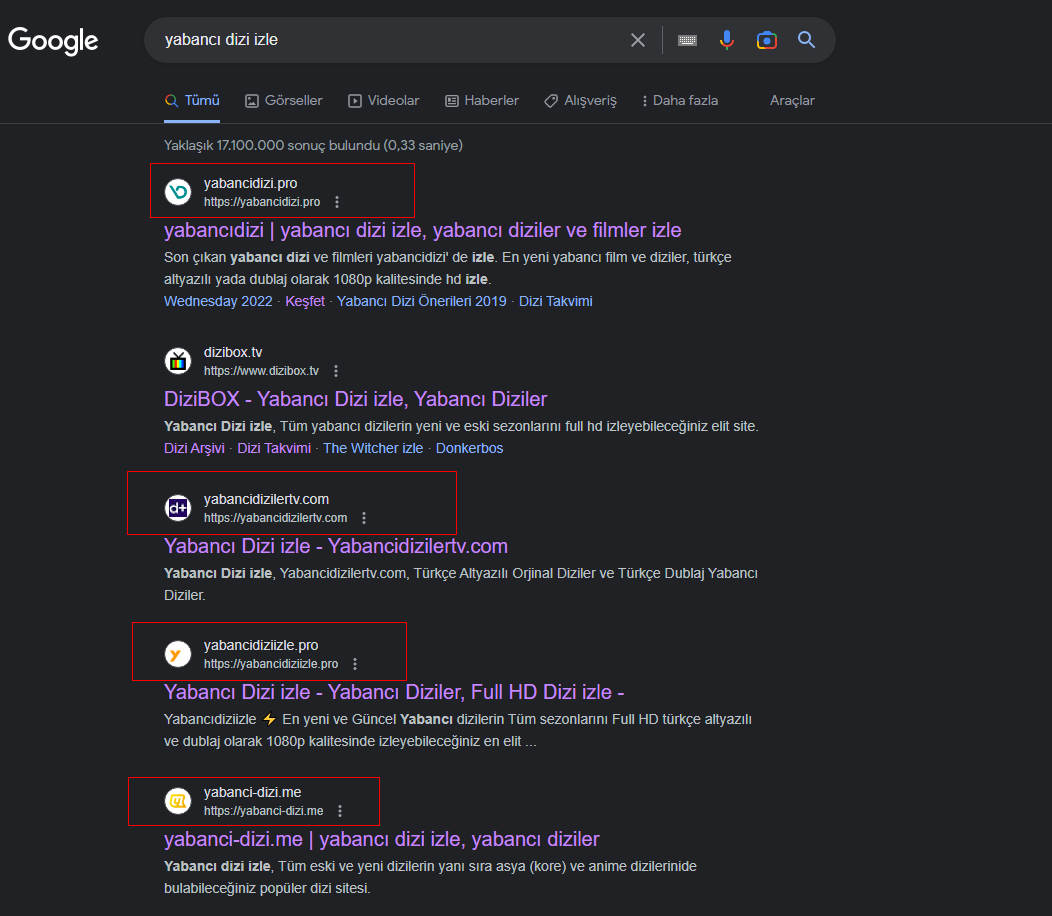Switch to the Videolar tab

point(384,101)
